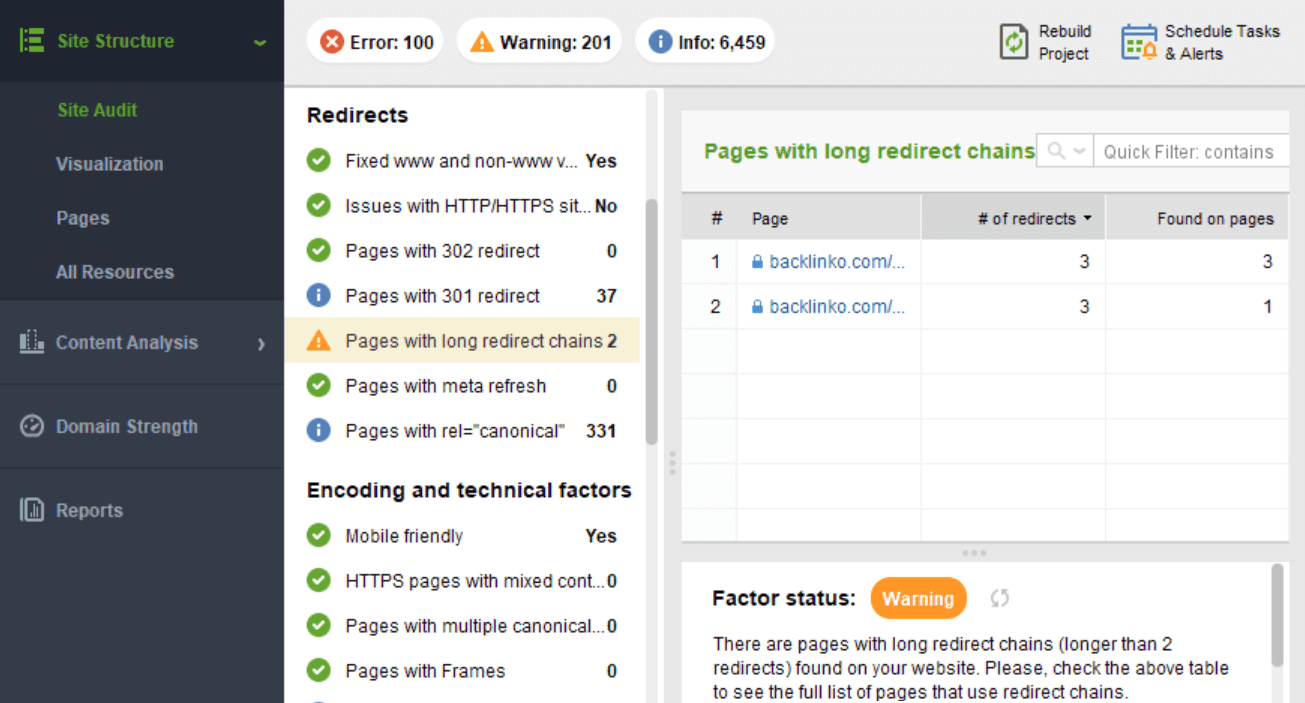The height and width of the screenshot is (703, 1305).
Task: Open the Site Audit section
Action: click(97, 110)
